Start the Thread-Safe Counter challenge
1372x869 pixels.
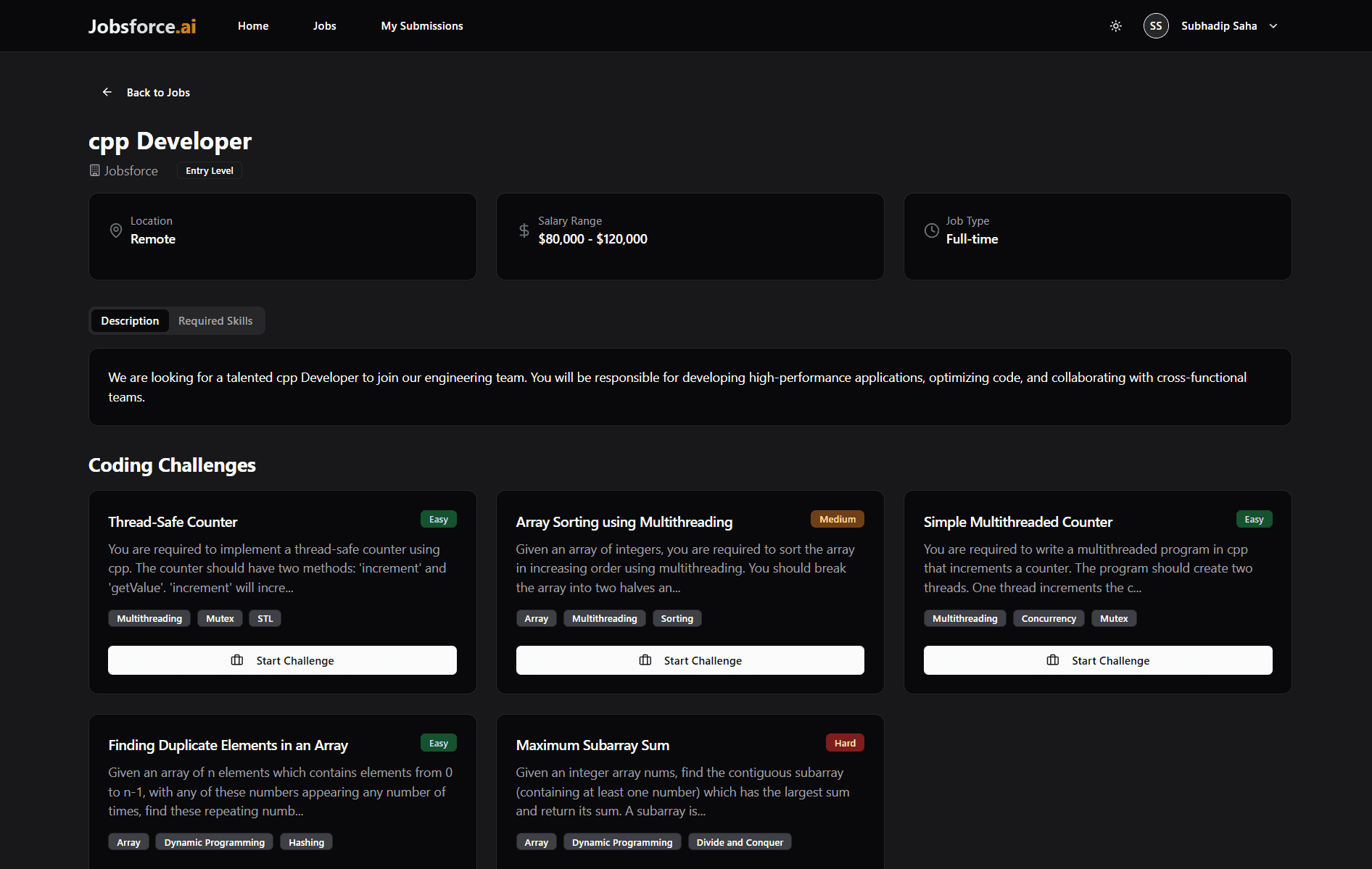(x=282, y=660)
